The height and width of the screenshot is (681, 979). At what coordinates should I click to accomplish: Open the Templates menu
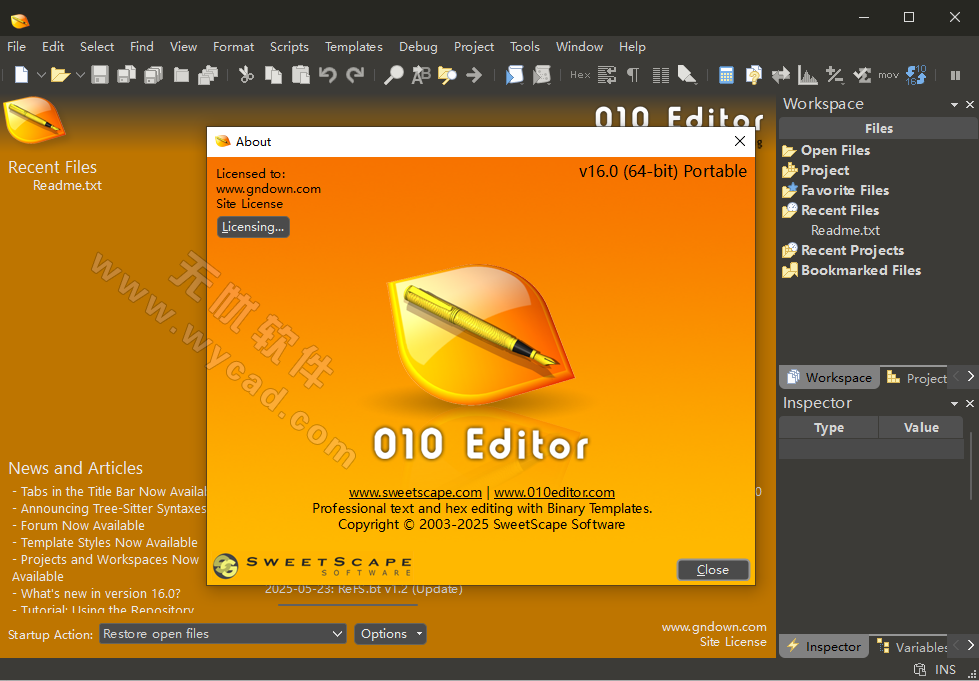[354, 46]
